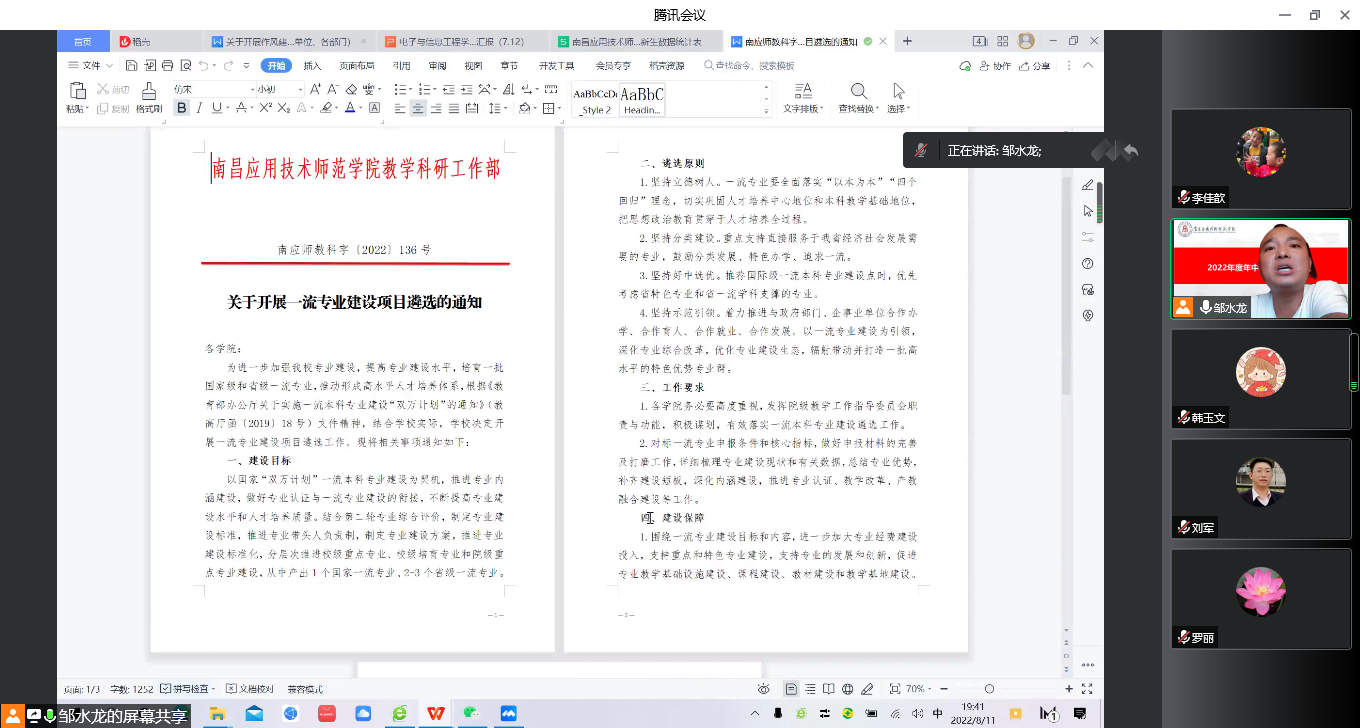
Task: Click the Format Painter (格式刷) icon
Action: [149, 92]
